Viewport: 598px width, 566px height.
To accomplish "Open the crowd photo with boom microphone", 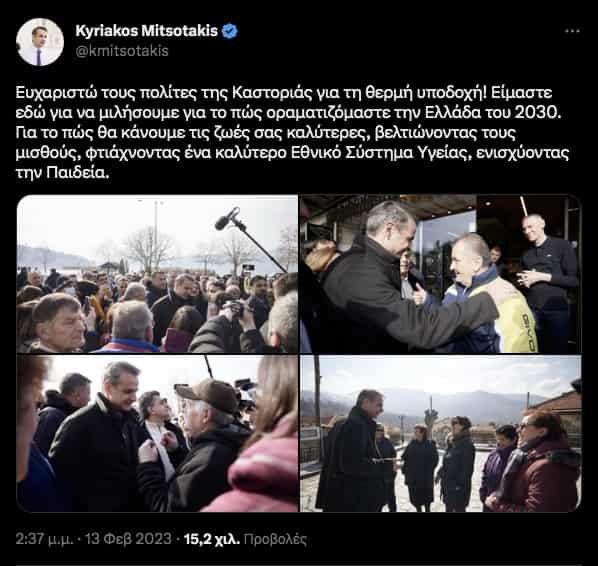I will (157, 273).
